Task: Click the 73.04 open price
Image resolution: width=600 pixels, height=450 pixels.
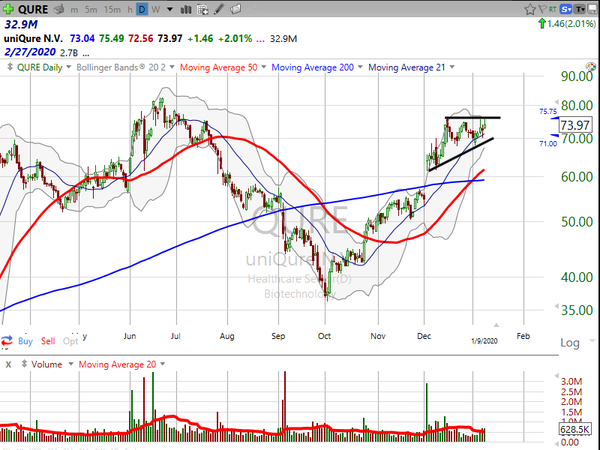Action: 82,39
